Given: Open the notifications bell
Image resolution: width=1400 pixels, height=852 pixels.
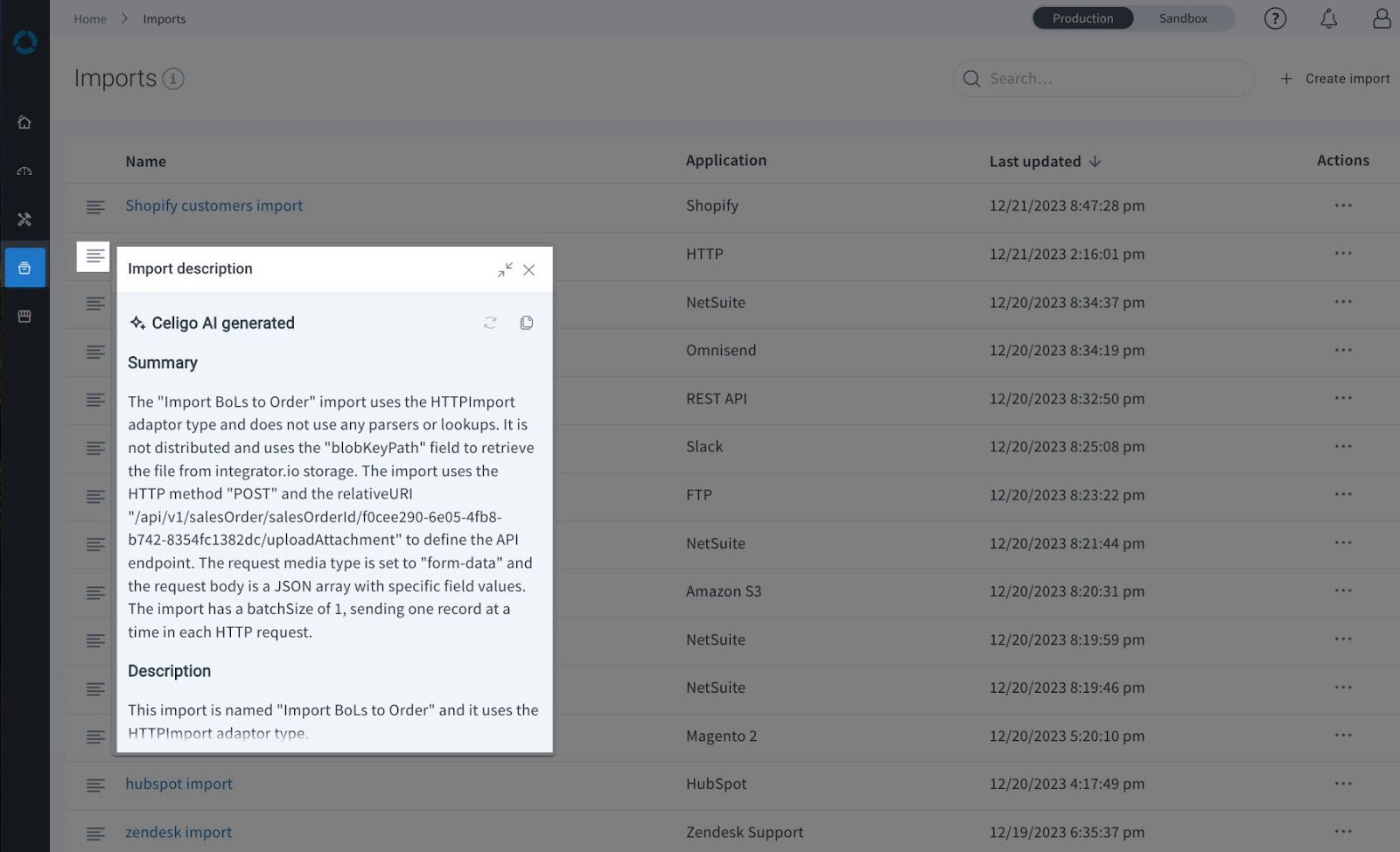Looking at the screenshot, I should coord(1328,18).
